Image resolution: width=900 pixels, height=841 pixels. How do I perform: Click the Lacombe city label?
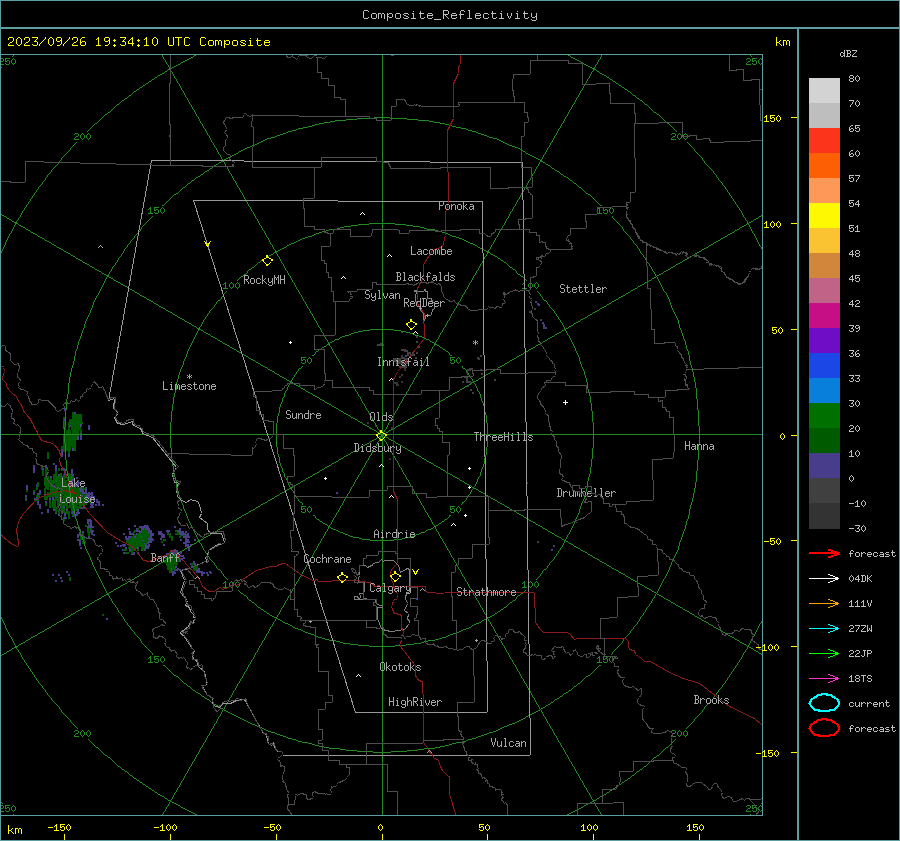(x=431, y=251)
